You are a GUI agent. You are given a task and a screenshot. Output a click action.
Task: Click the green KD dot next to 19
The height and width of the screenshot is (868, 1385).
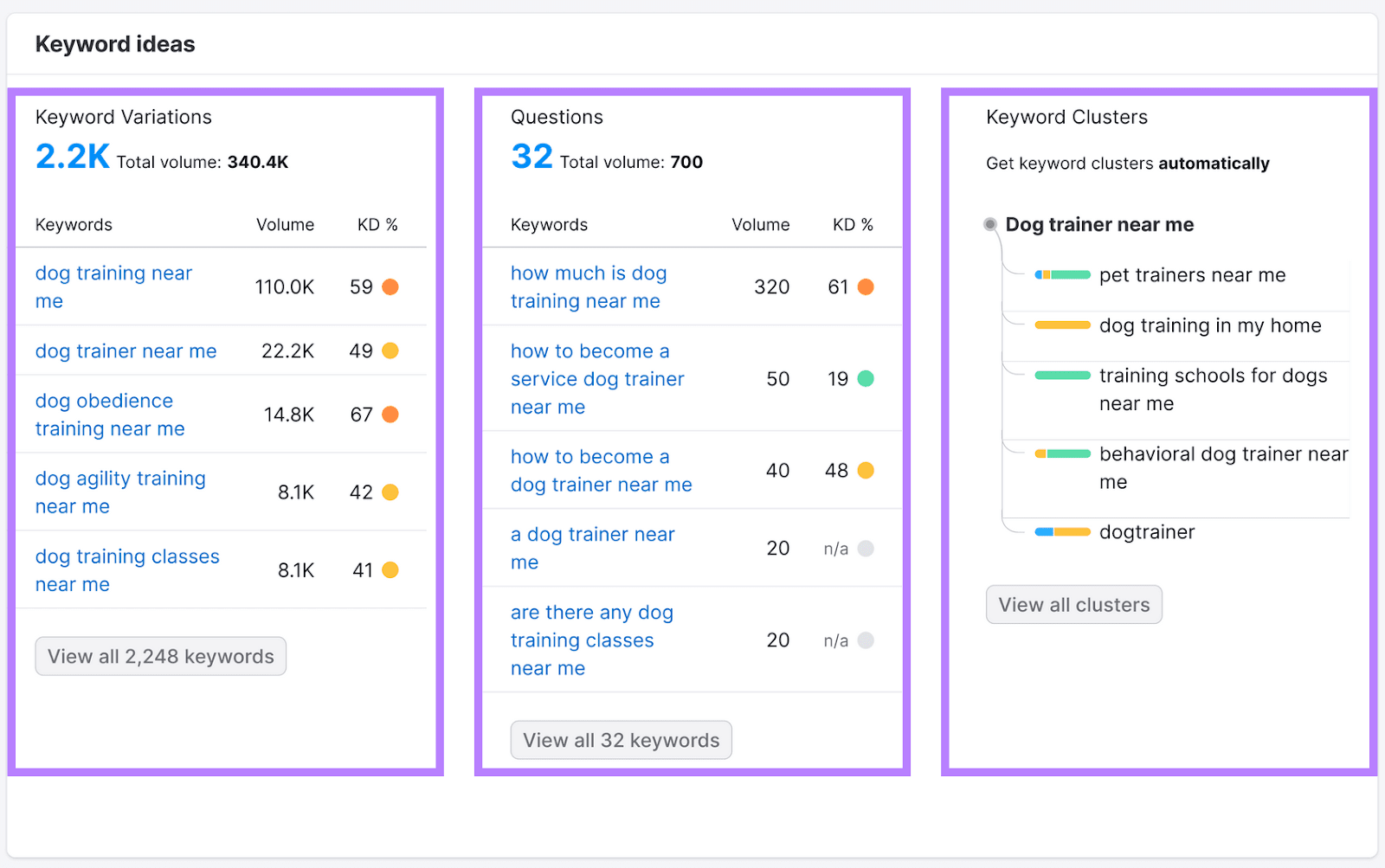pos(866,379)
